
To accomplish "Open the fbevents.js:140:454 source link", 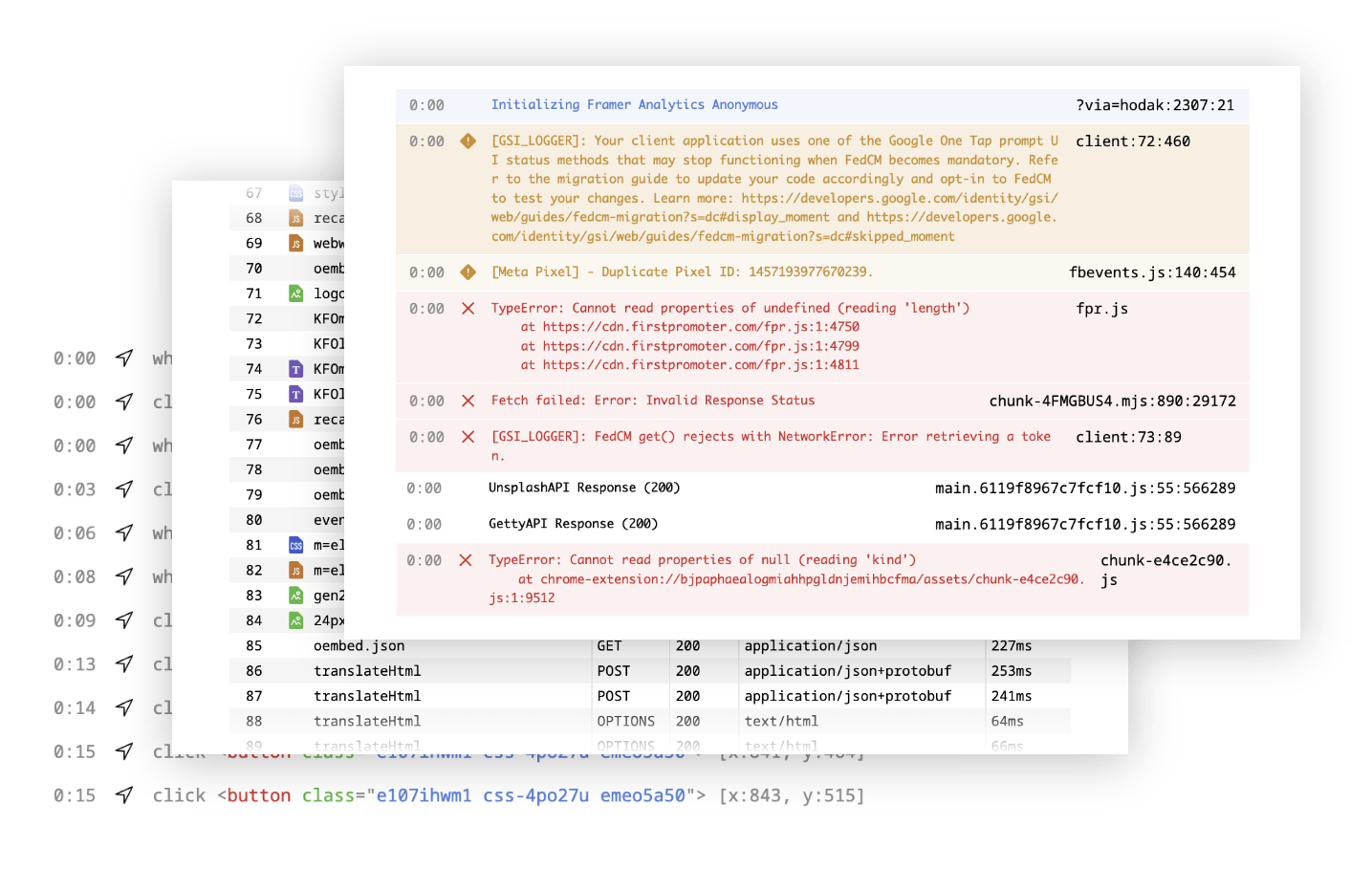I will [x=1151, y=272].
